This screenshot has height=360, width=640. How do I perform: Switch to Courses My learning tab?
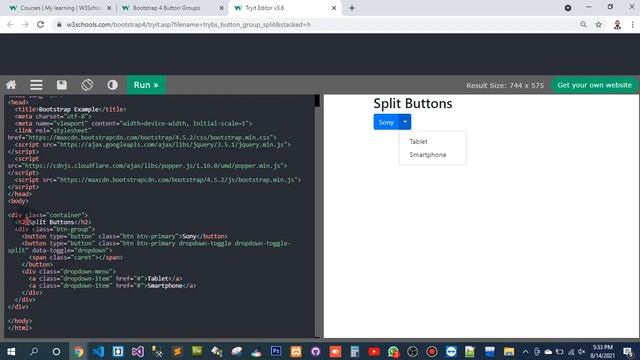tap(60, 8)
